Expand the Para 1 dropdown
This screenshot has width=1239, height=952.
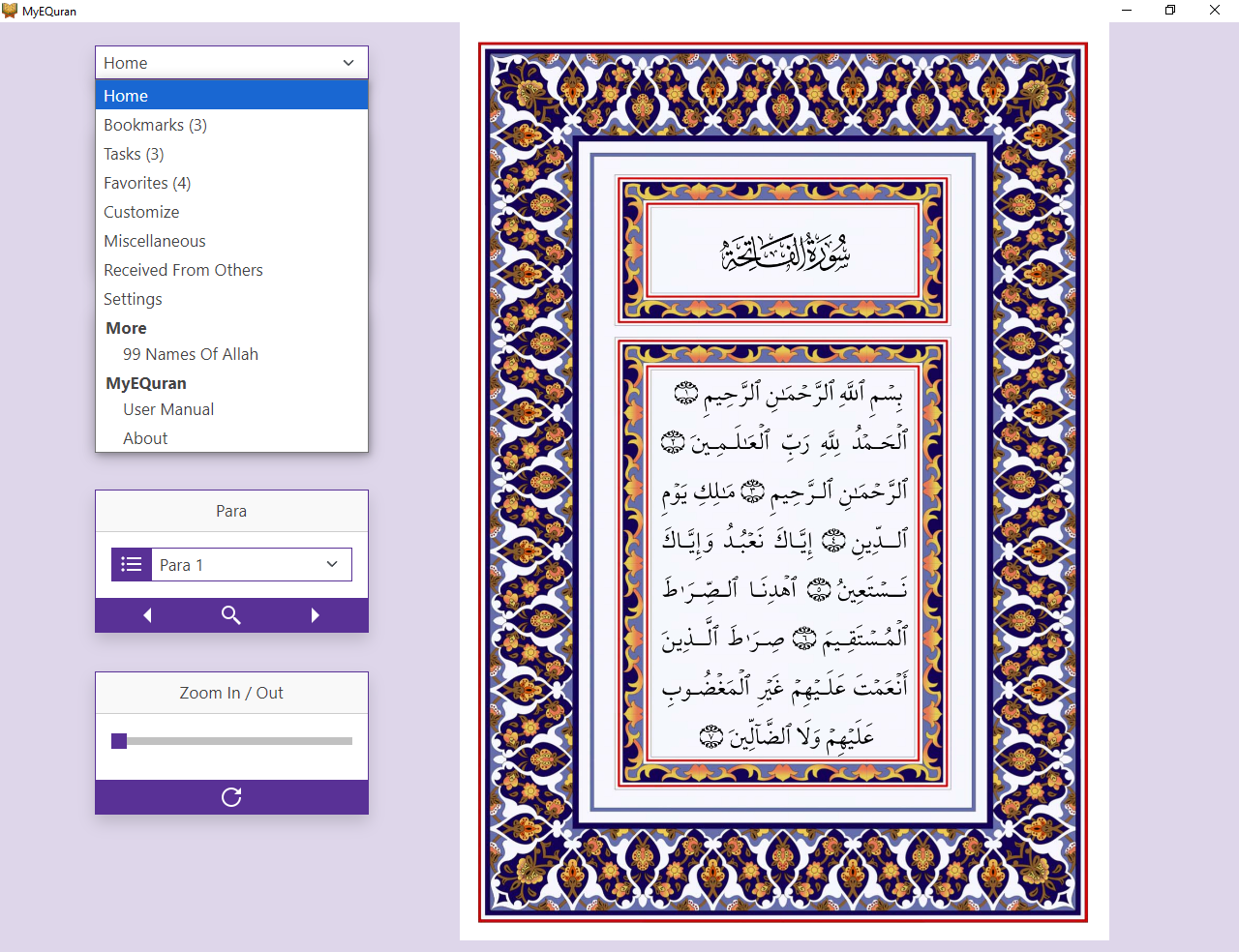[332, 564]
